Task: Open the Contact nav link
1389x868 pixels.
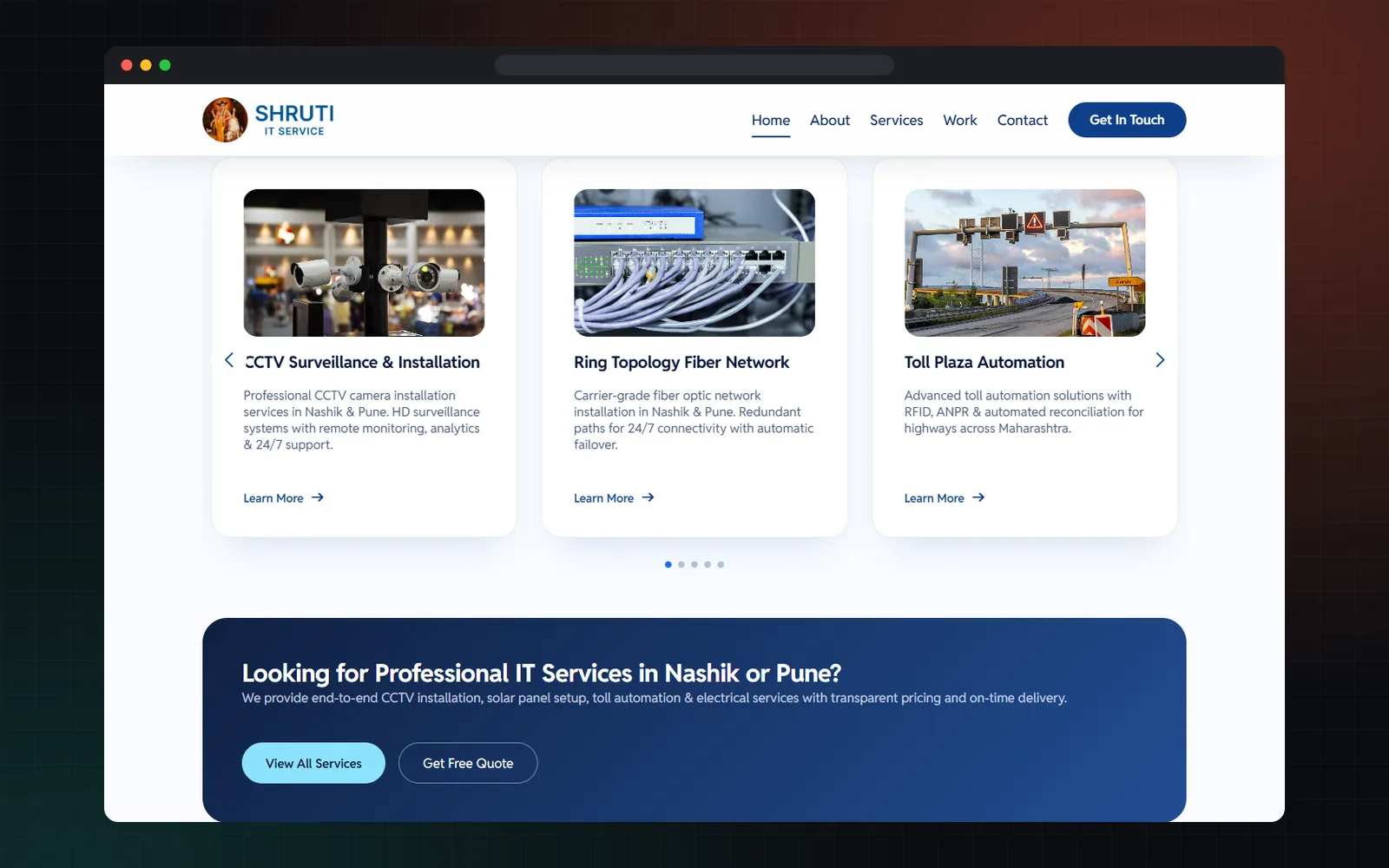Action: 1023,120
